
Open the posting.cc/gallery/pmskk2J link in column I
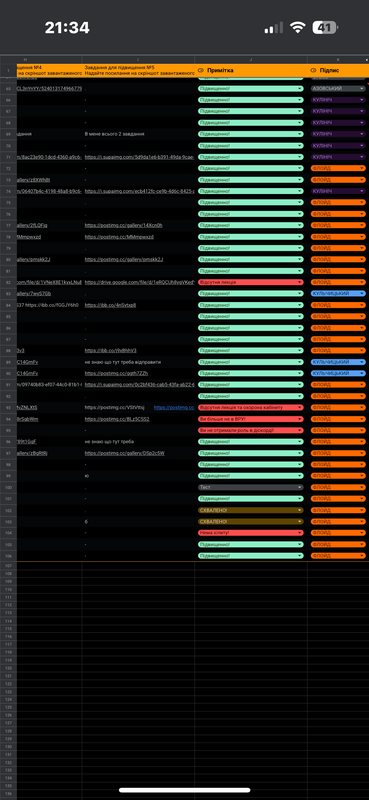124,259
